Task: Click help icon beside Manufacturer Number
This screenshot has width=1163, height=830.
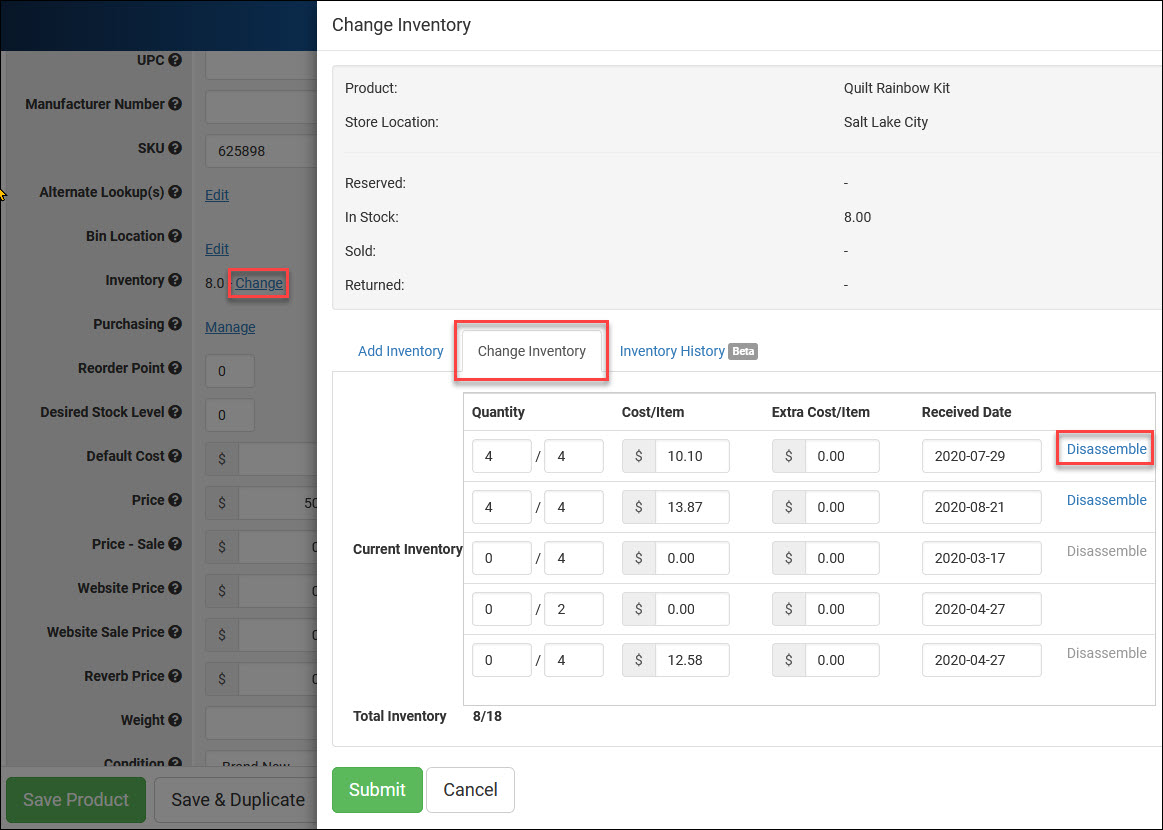Action: point(175,104)
